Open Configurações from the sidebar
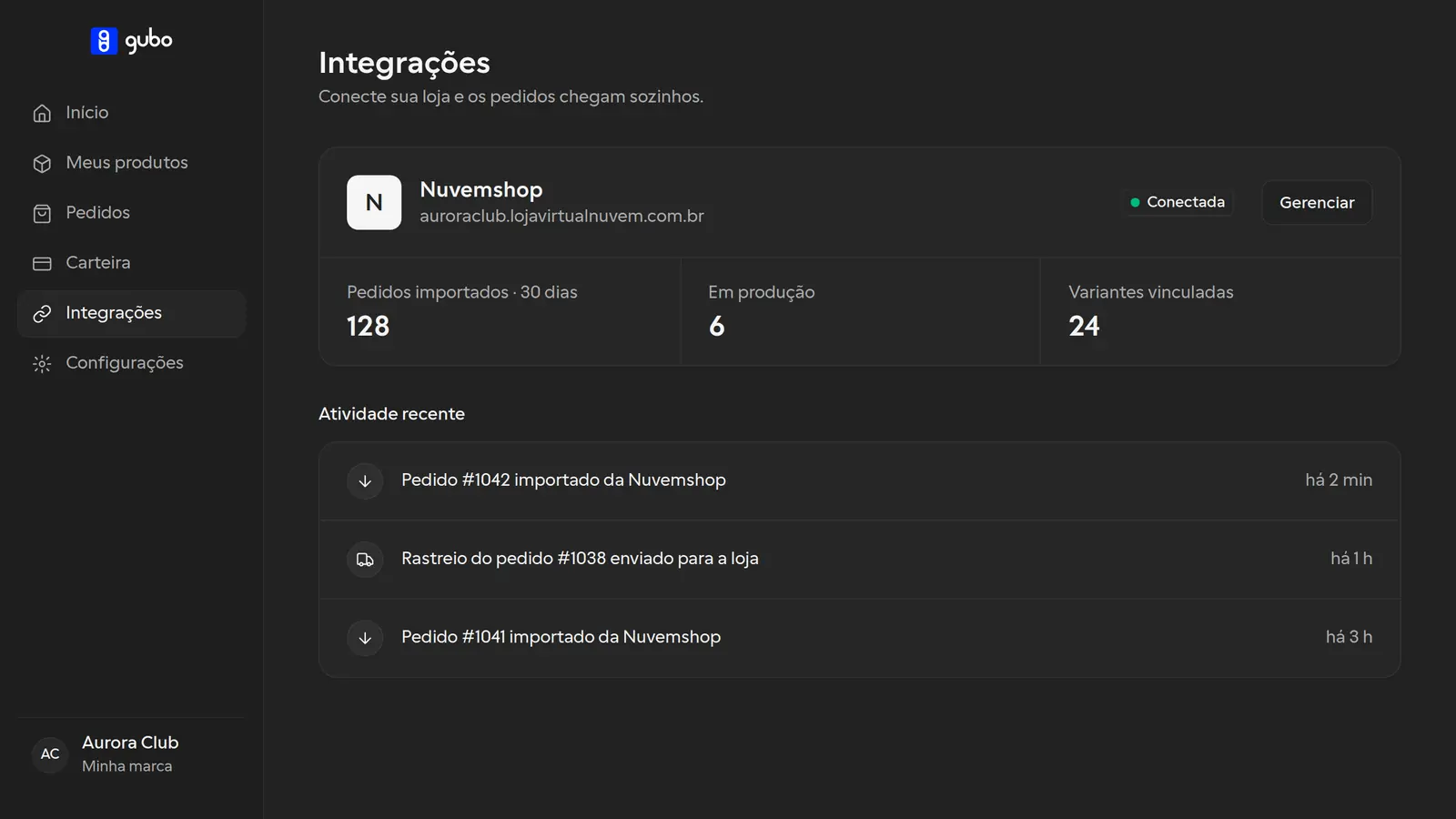Image resolution: width=1456 pixels, height=819 pixels. [x=132, y=363]
